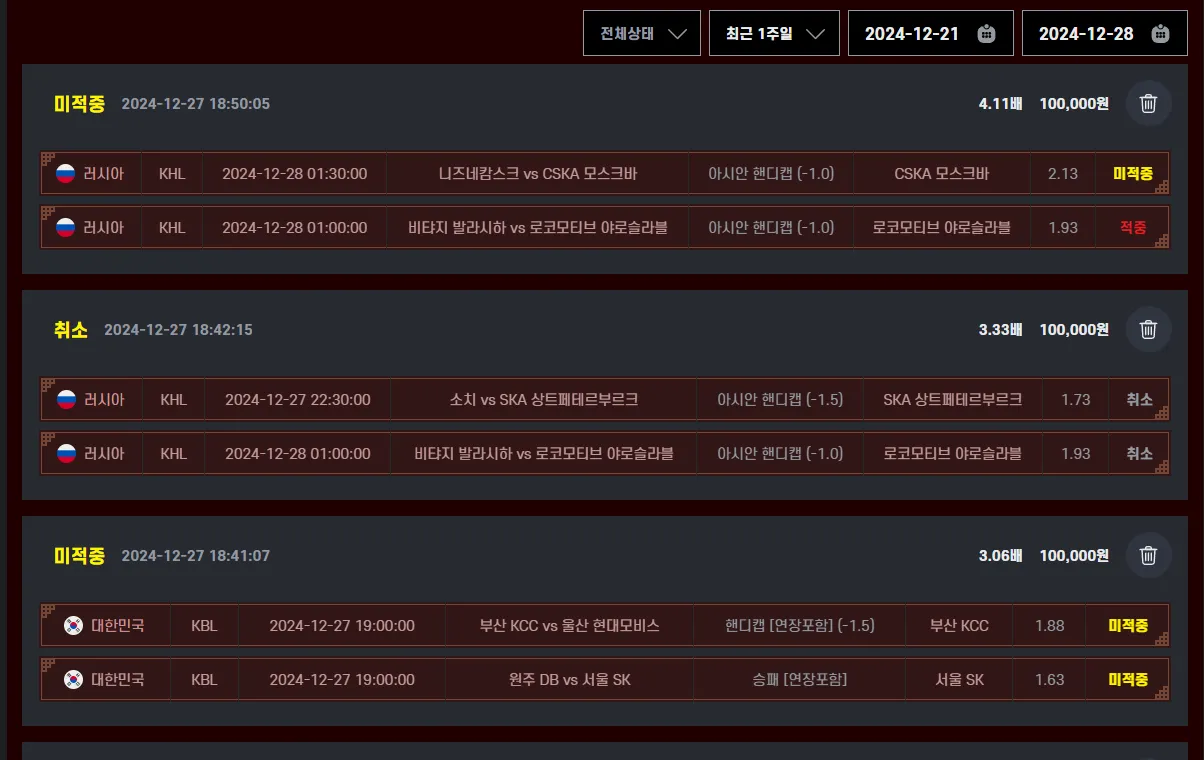Click the 4.11배 odds total
The width and height of the screenshot is (1204, 760).
pyautogui.click(x=1000, y=103)
